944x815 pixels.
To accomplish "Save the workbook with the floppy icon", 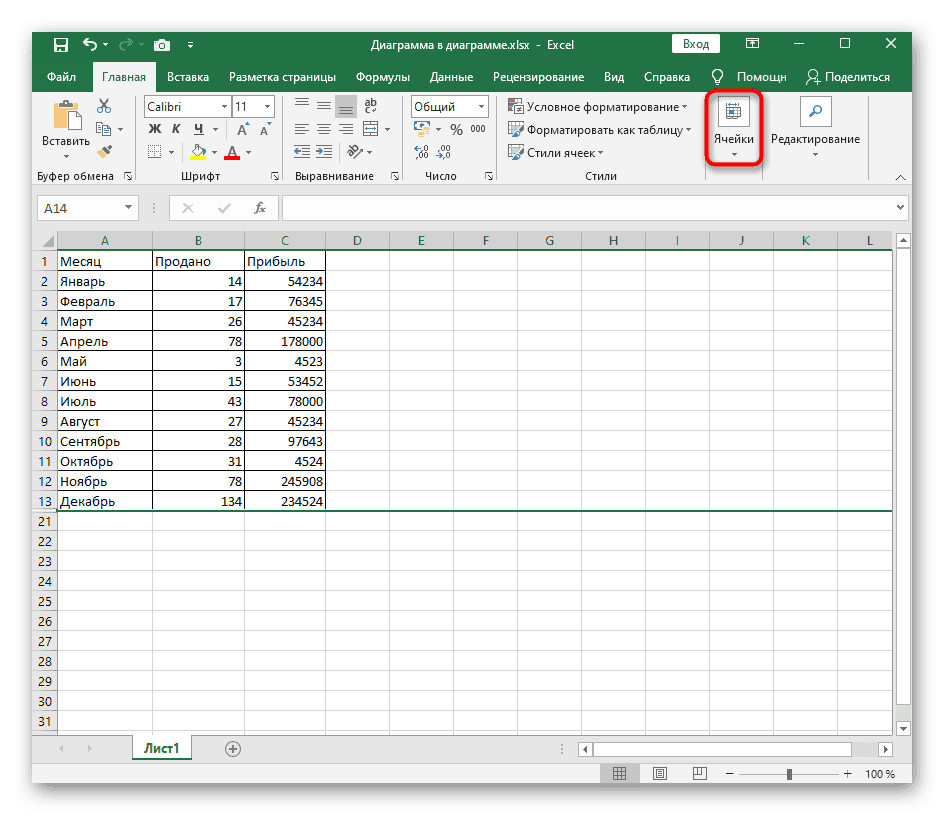I will [x=61, y=45].
